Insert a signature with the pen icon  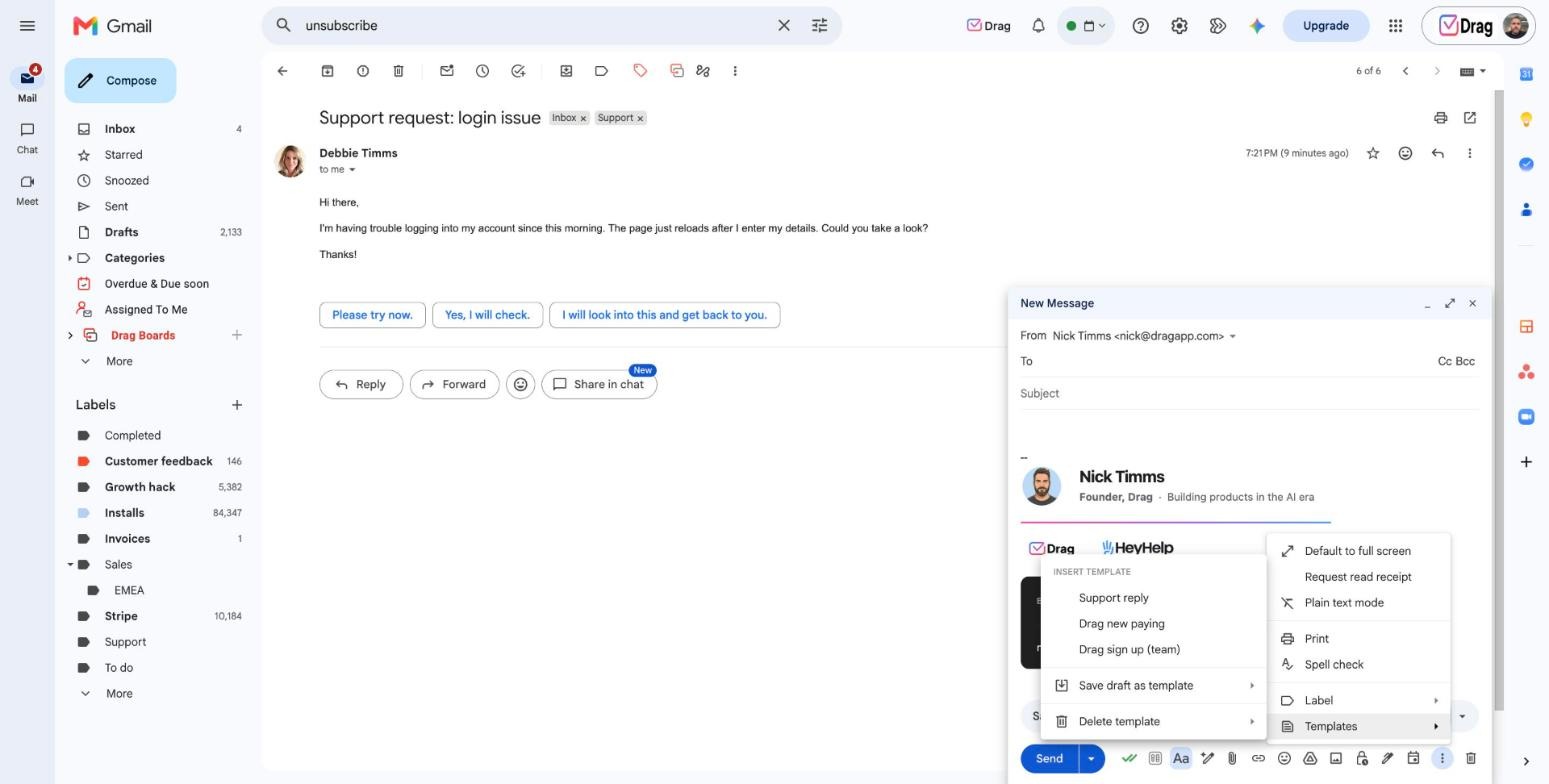tap(1388, 758)
